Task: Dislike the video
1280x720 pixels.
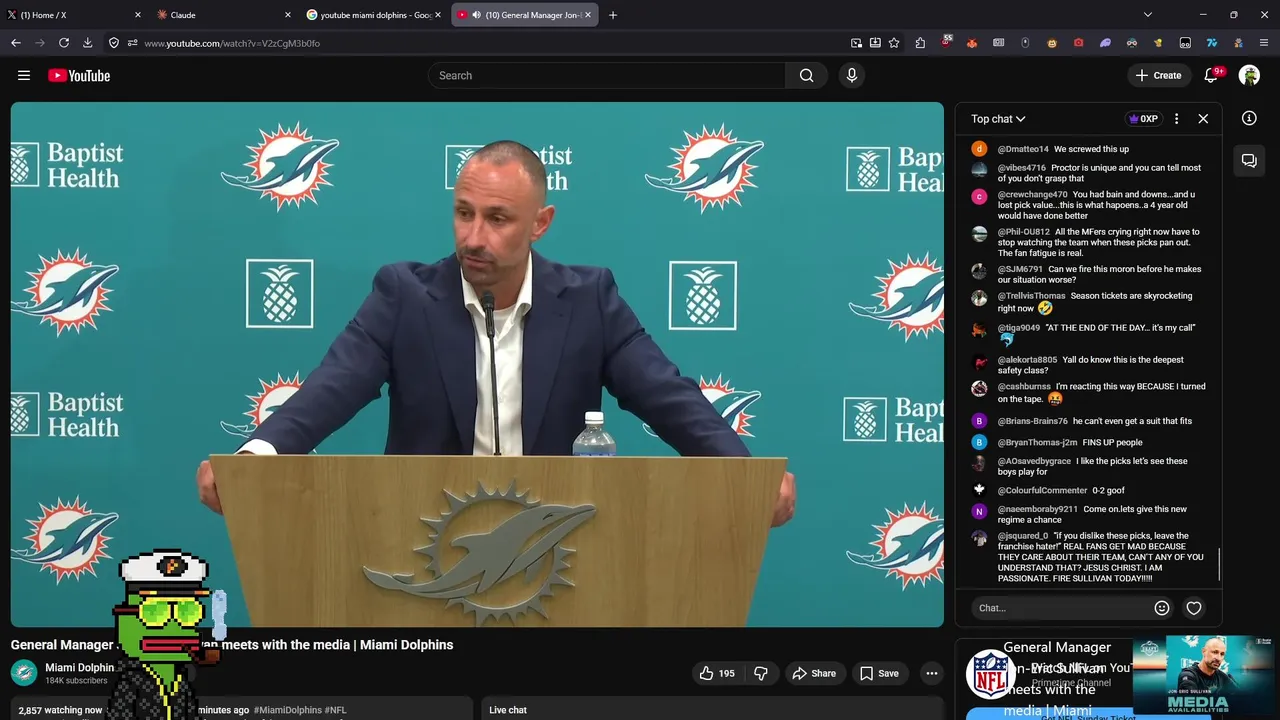Action: click(x=761, y=673)
